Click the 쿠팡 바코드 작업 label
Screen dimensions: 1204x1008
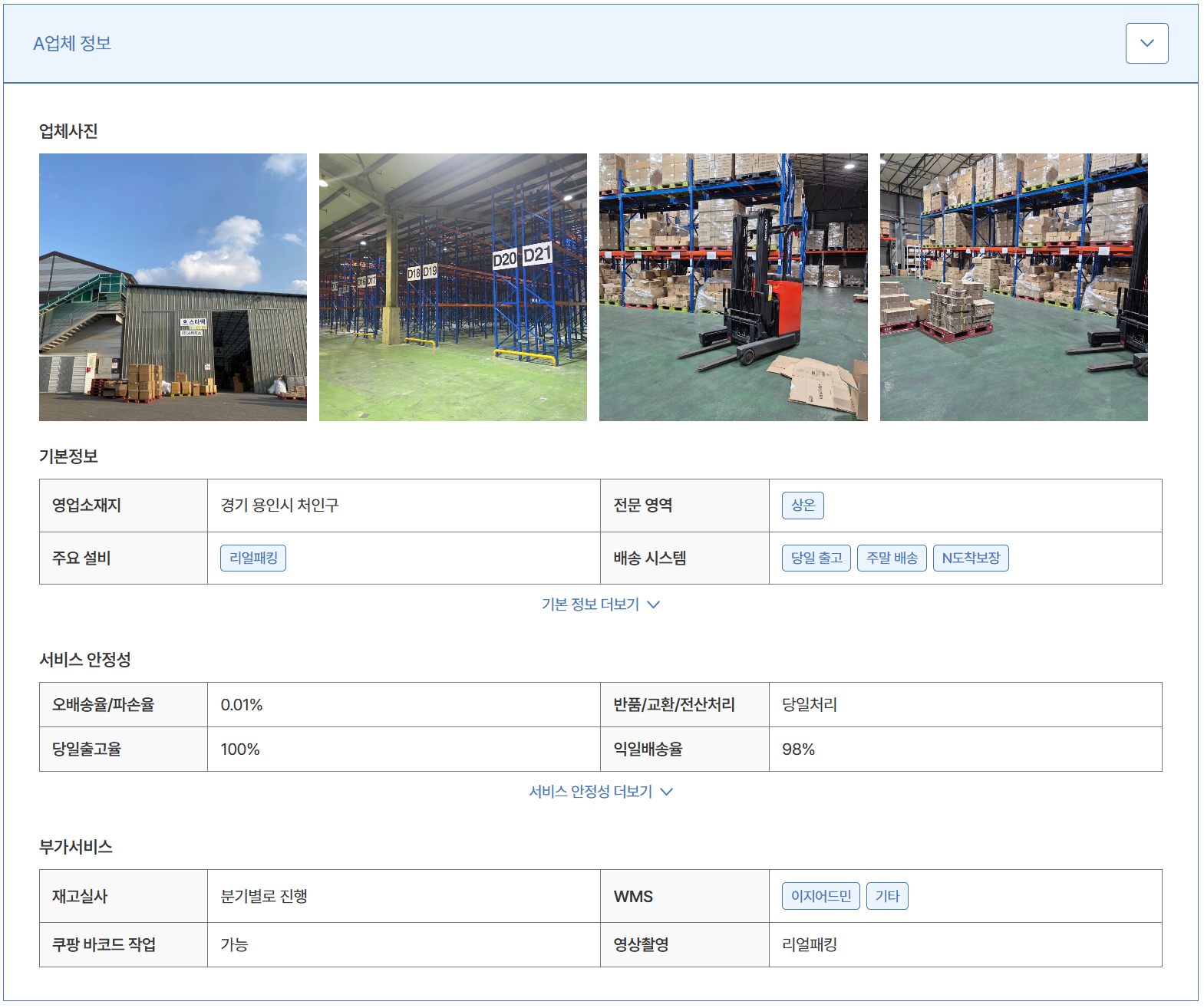(104, 945)
